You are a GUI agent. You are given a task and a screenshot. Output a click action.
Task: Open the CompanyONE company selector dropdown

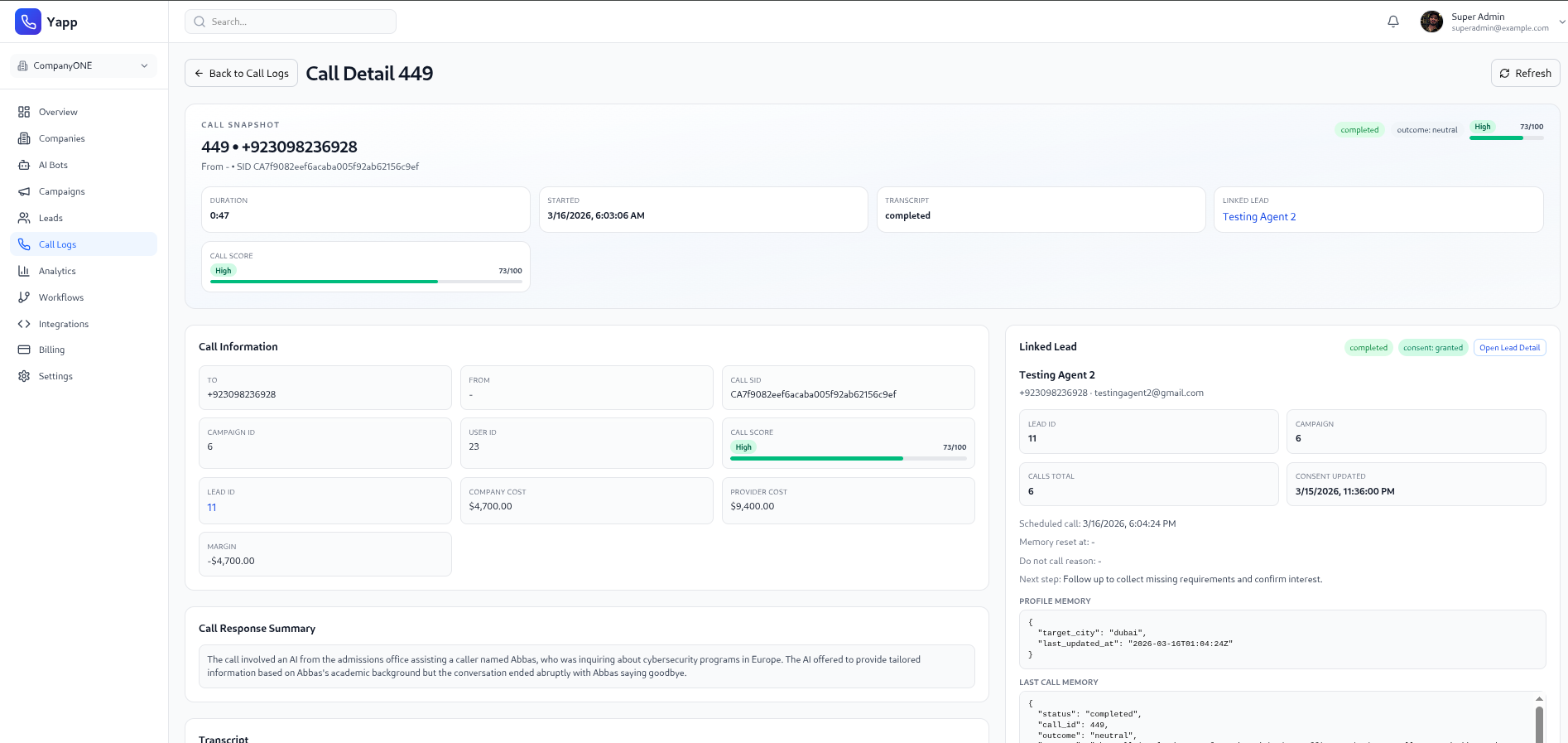(x=84, y=65)
